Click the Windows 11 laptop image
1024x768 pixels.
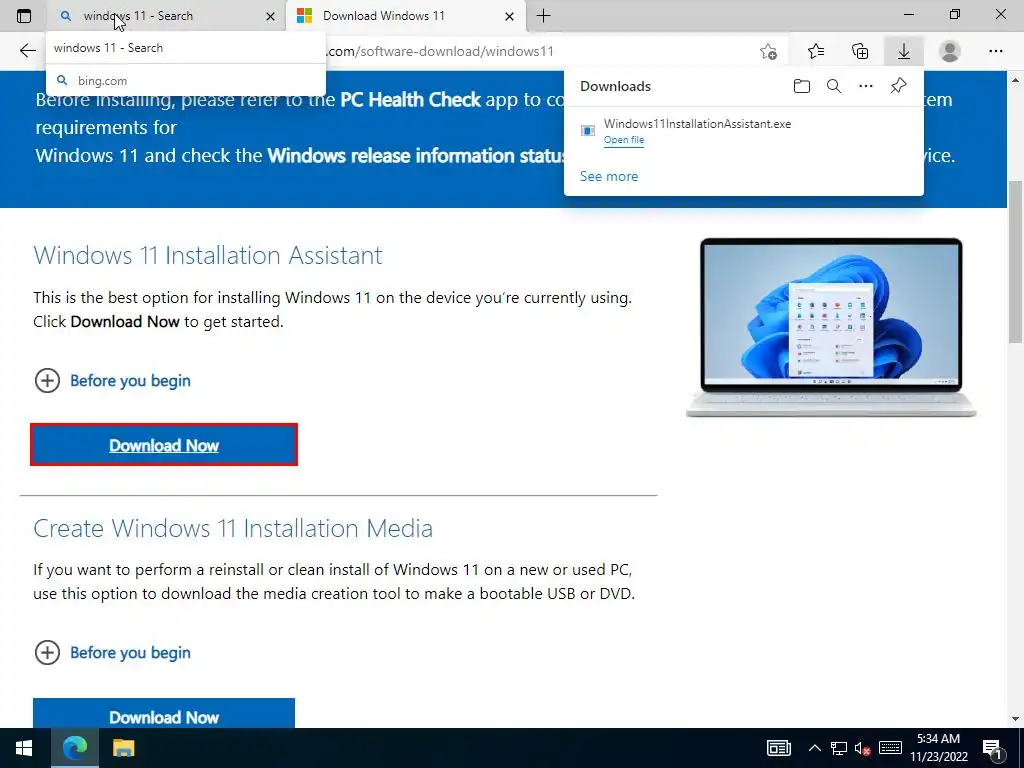coord(831,327)
